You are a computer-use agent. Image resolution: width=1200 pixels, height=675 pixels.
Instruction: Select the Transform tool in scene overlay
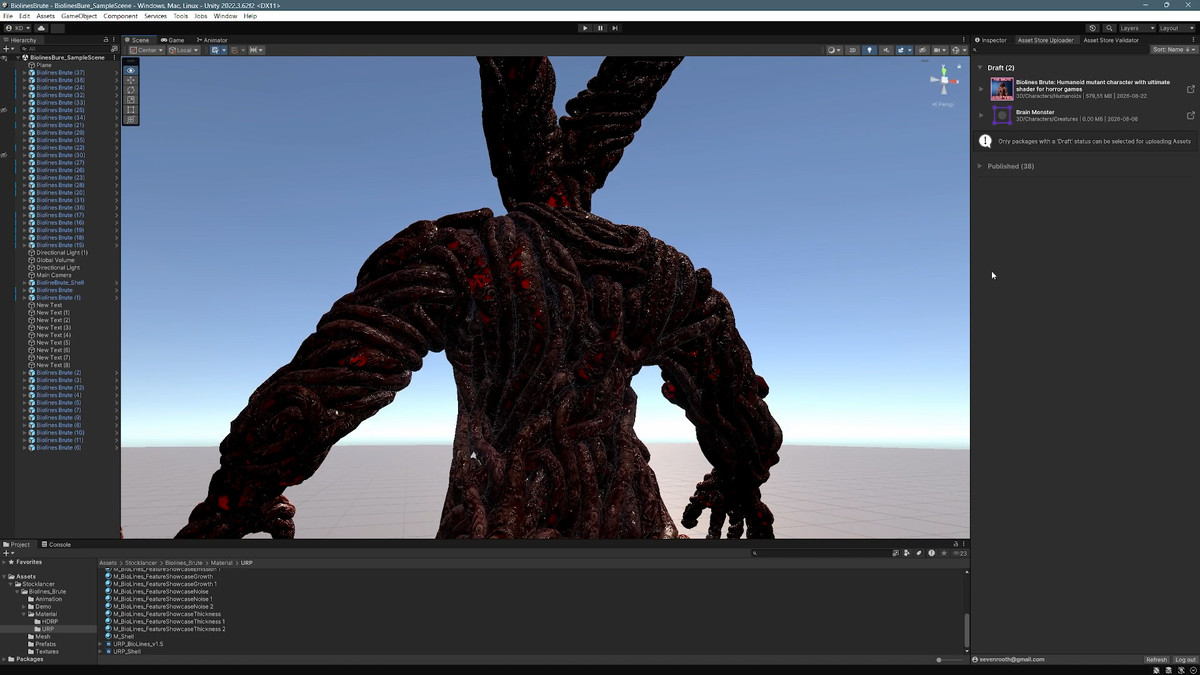pyautogui.click(x=131, y=120)
